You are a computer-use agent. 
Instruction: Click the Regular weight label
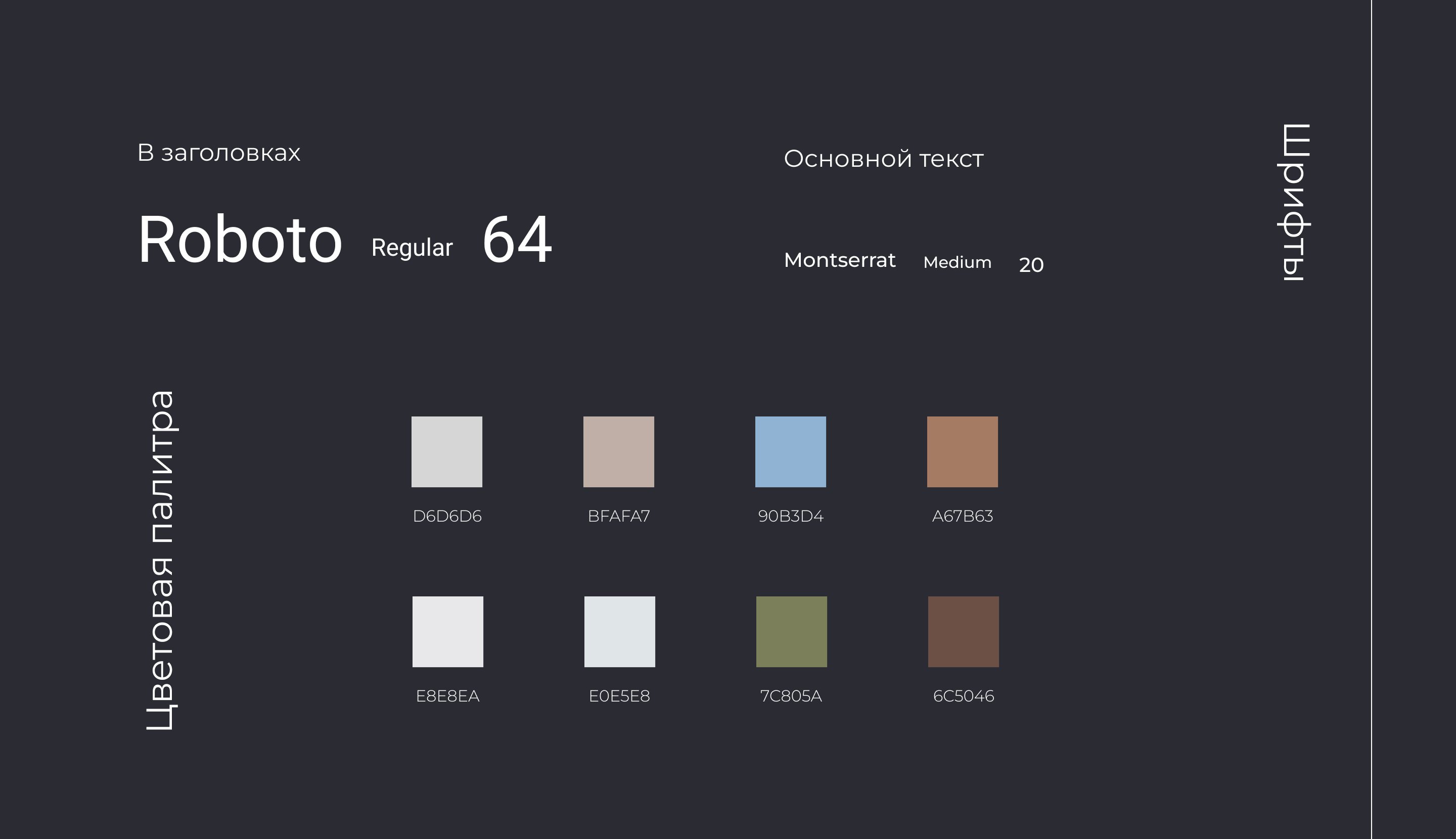pos(412,248)
